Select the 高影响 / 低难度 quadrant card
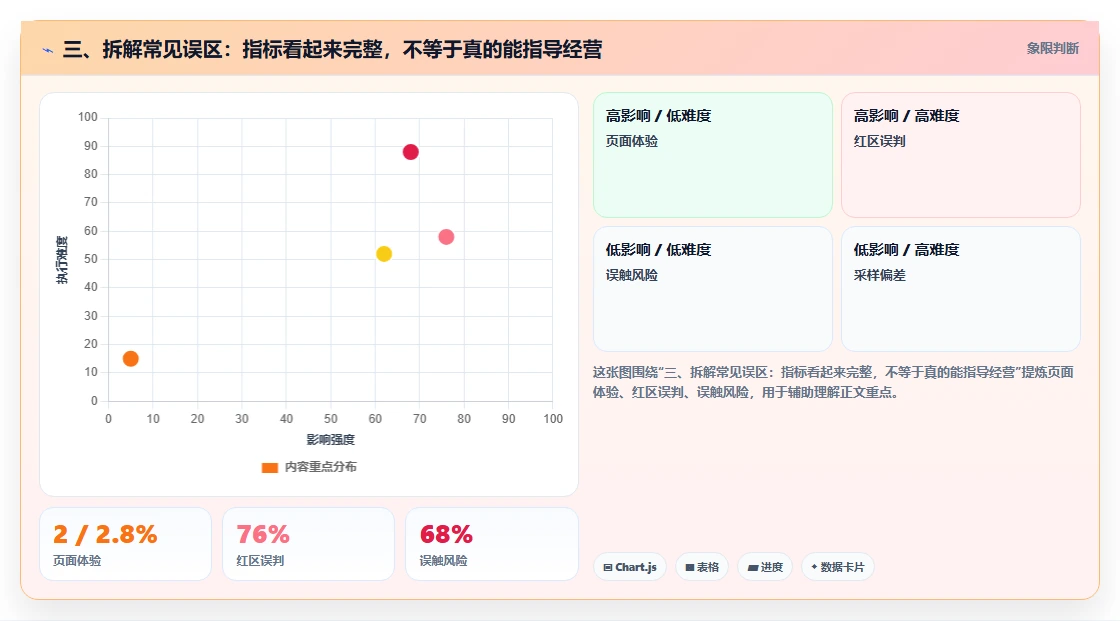The width and height of the screenshot is (1120, 621). tap(713, 155)
